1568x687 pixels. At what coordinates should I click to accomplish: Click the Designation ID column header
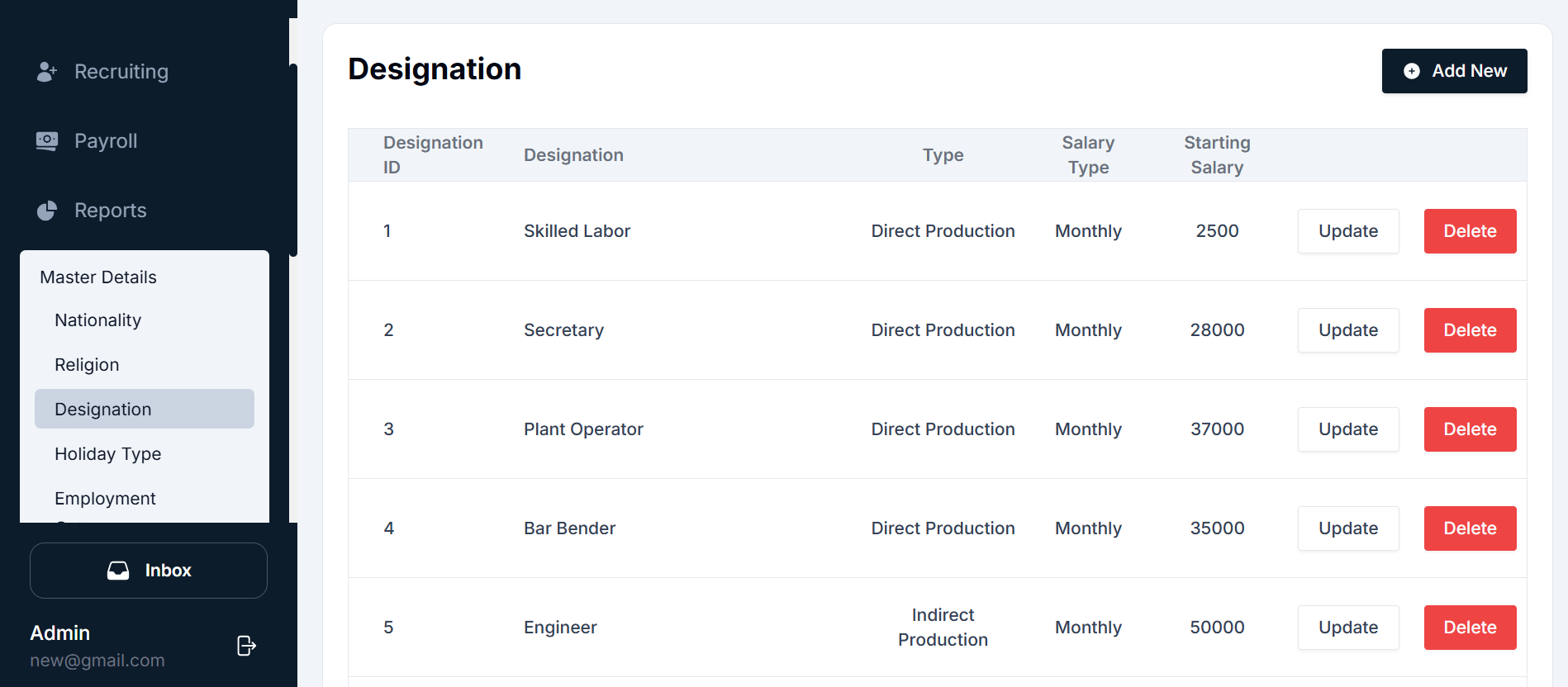(x=433, y=155)
